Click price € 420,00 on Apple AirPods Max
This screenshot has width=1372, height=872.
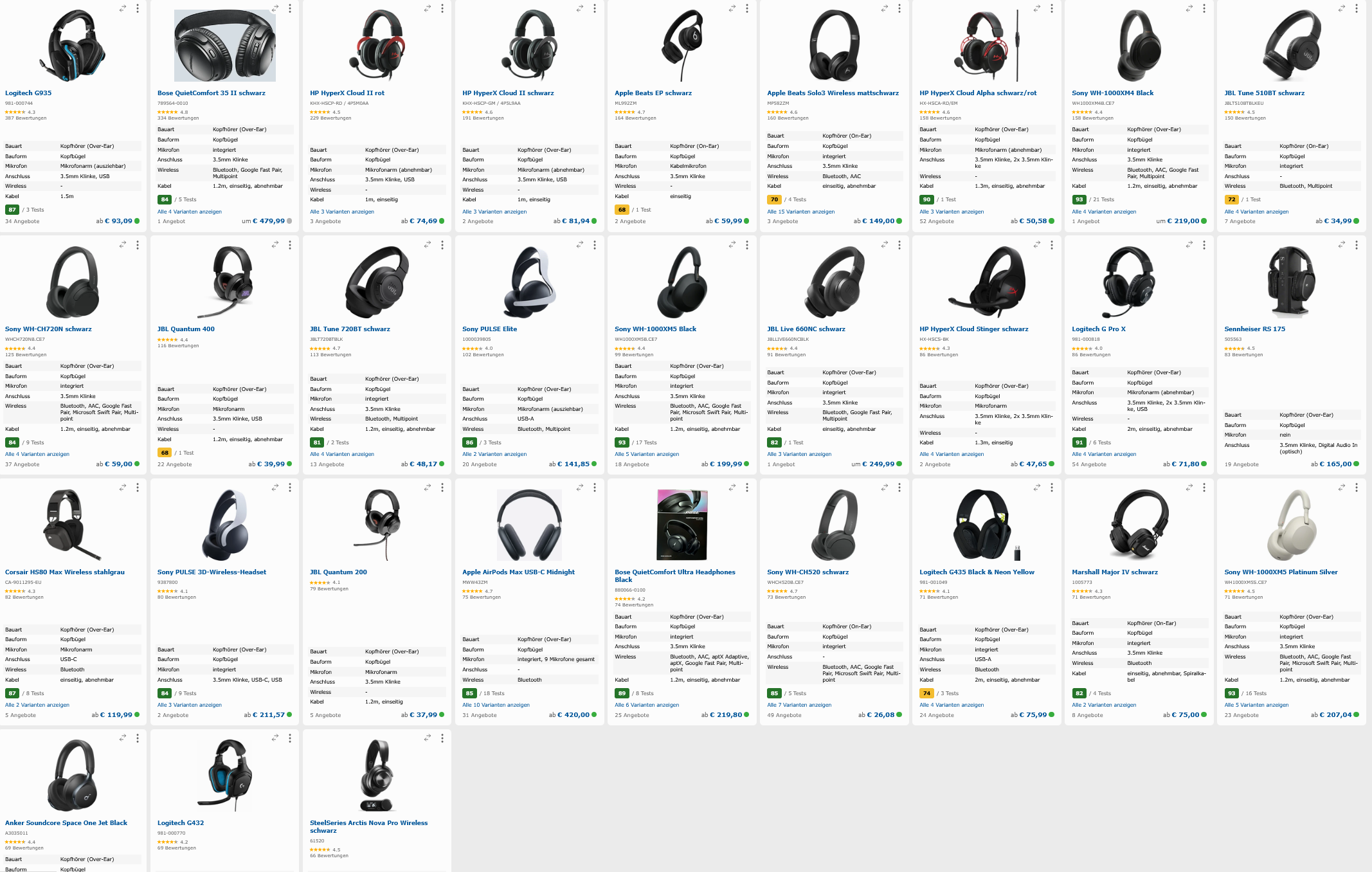click(x=572, y=715)
